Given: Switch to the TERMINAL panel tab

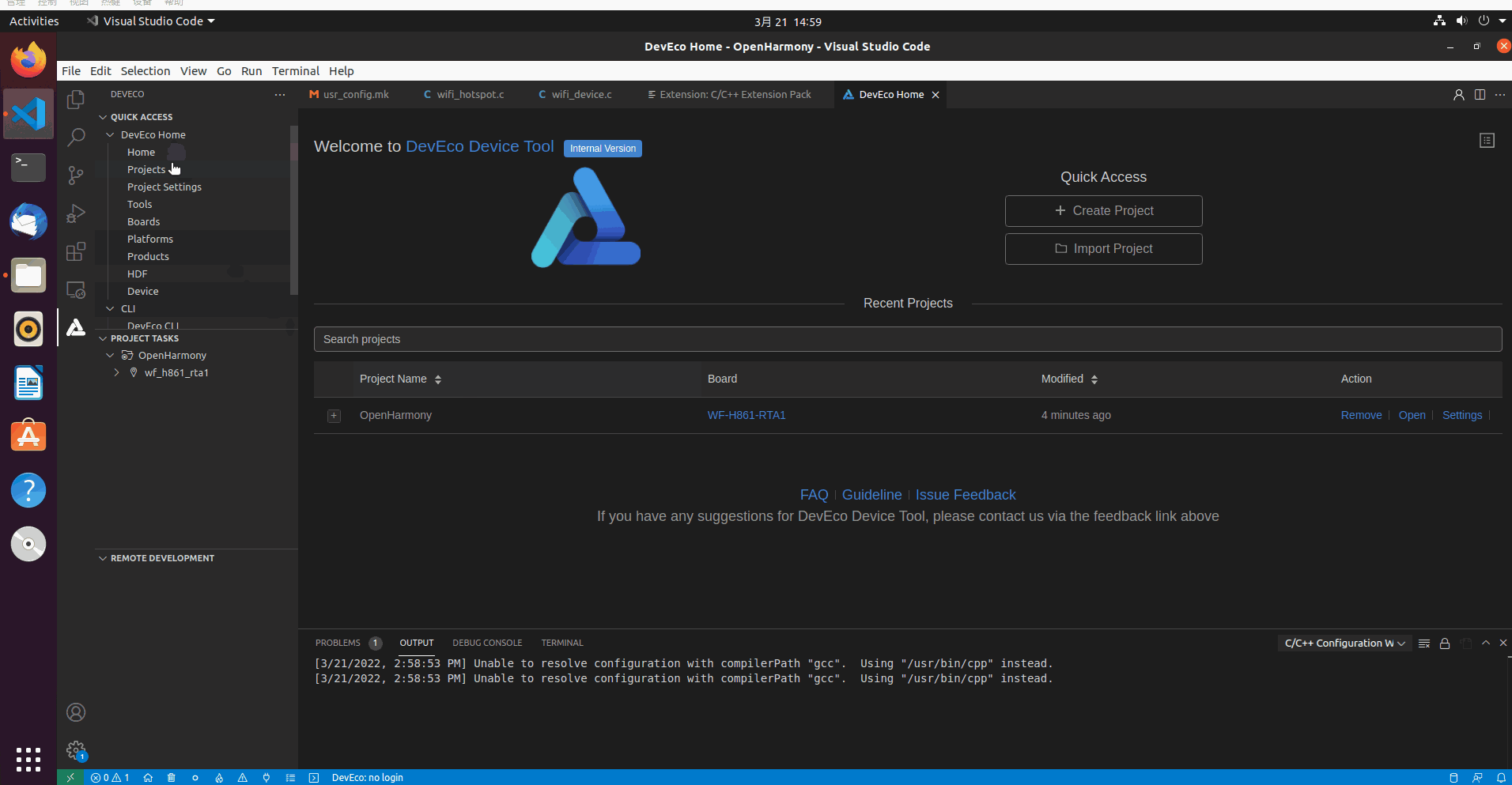Looking at the screenshot, I should (x=561, y=643).
